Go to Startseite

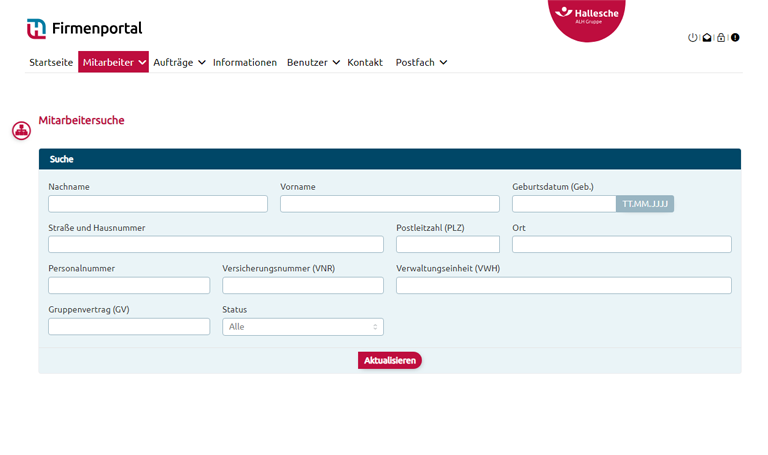[x=51, y=62]
